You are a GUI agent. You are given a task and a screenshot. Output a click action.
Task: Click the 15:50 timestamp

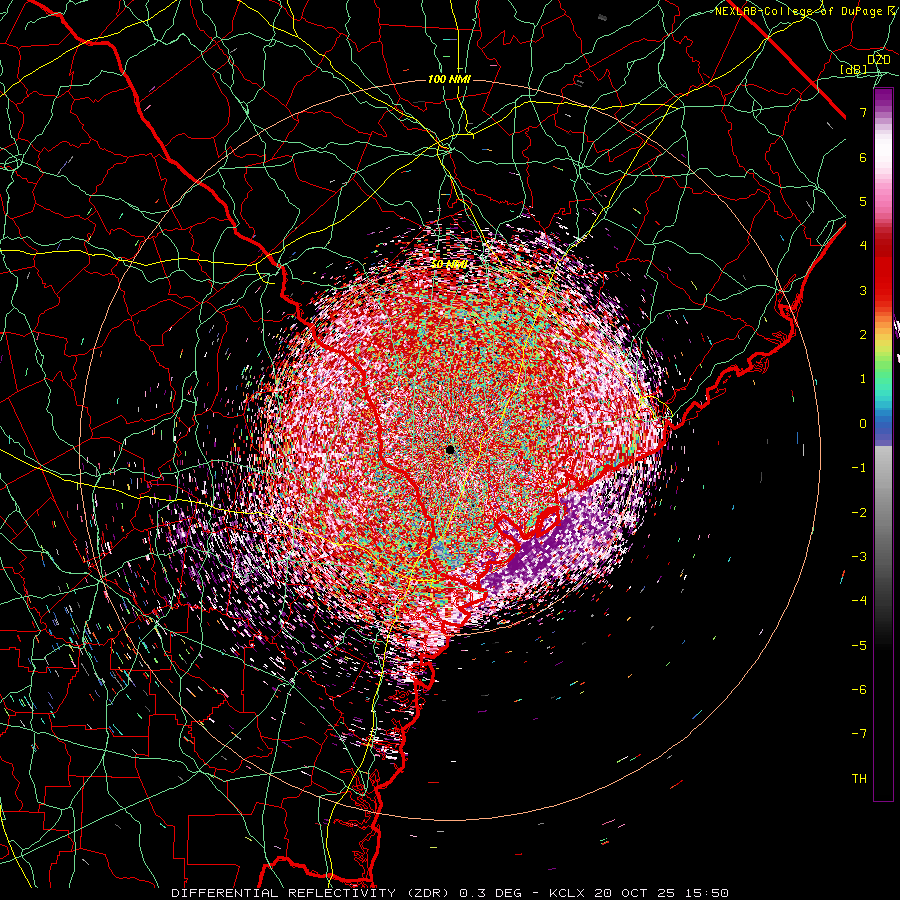pos(708,893)
